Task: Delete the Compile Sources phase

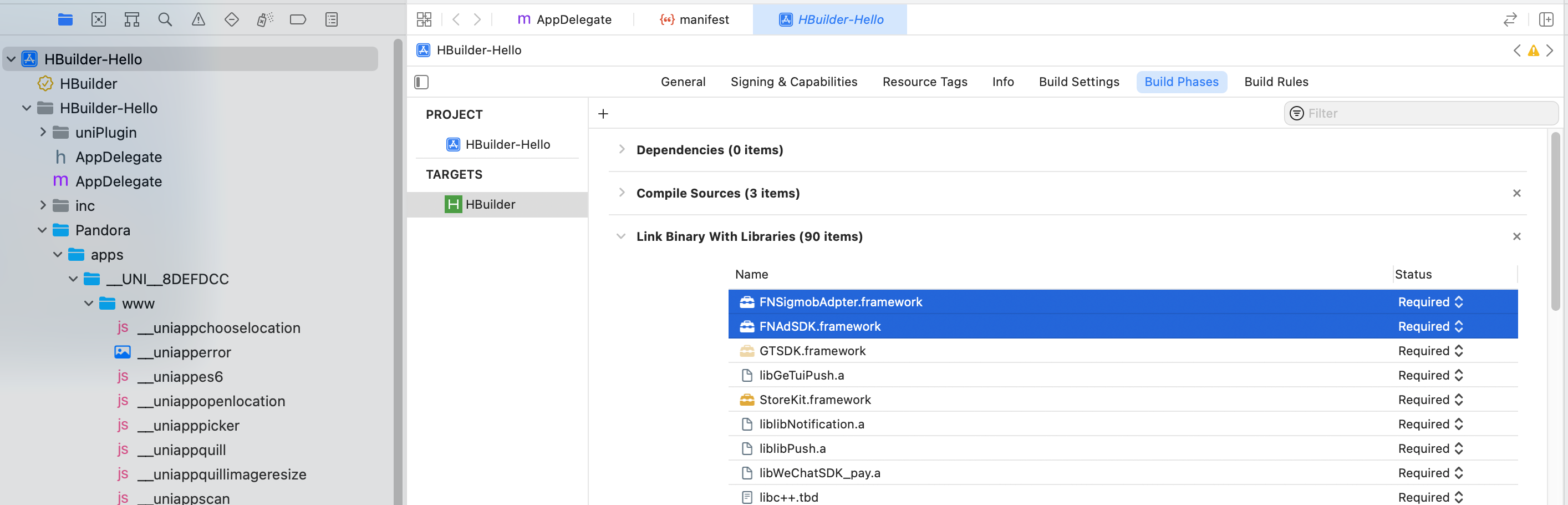Action: point(1516,193)
